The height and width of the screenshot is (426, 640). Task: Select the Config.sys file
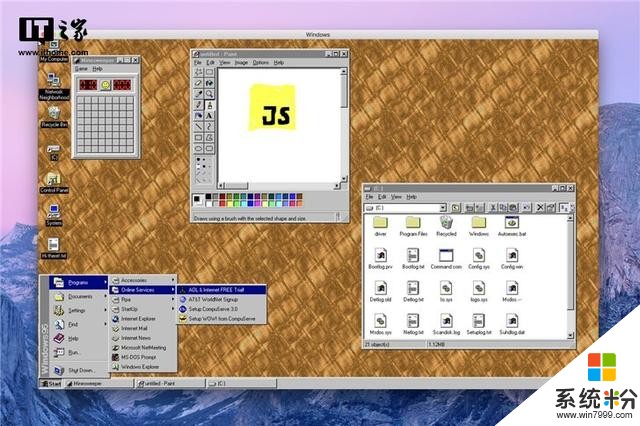(479, 259)
